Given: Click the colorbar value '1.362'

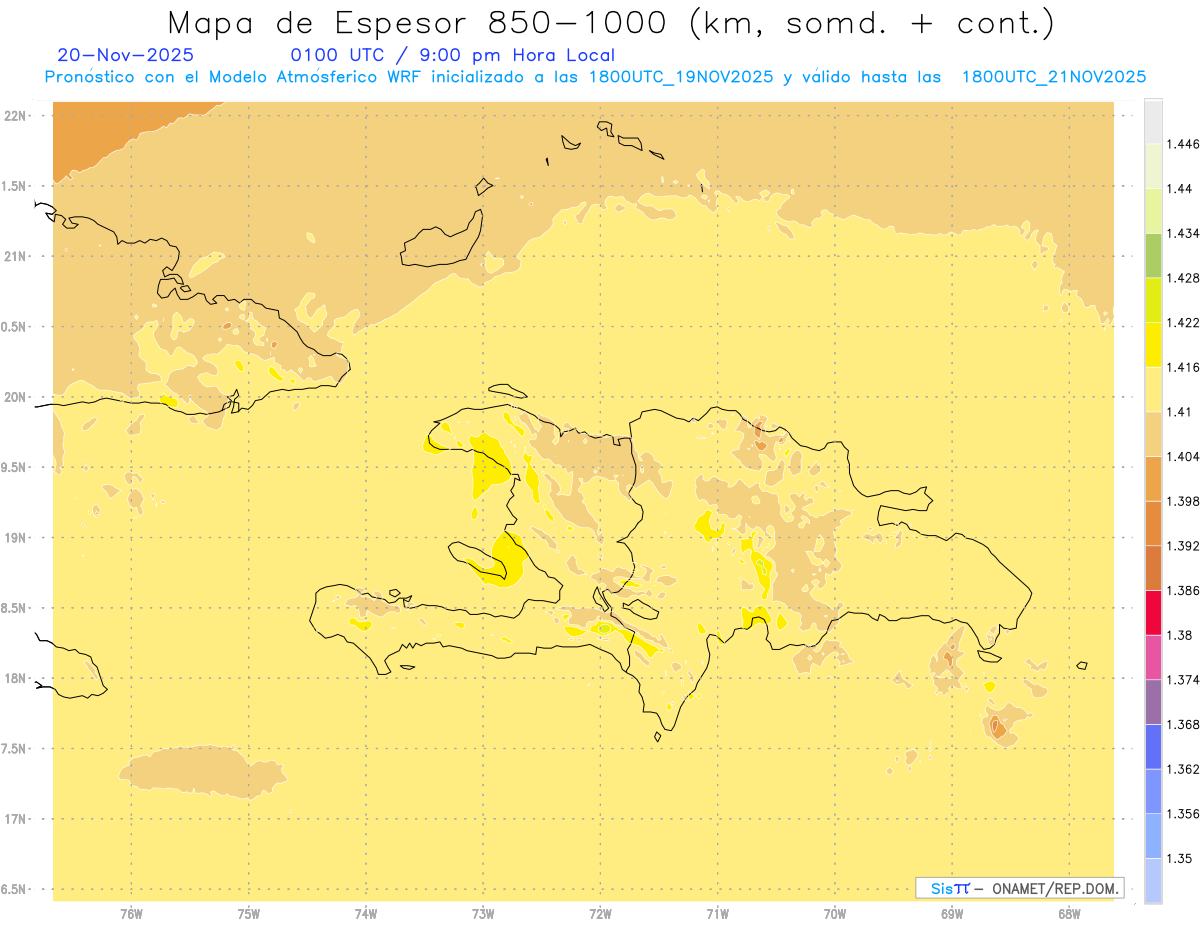Looking at the screenshot, I should 1181,769.
